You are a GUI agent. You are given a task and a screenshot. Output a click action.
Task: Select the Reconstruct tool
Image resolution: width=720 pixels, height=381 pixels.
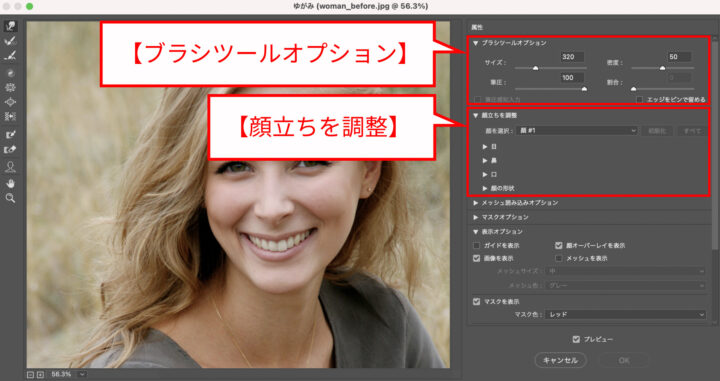(x=10, y=41)
